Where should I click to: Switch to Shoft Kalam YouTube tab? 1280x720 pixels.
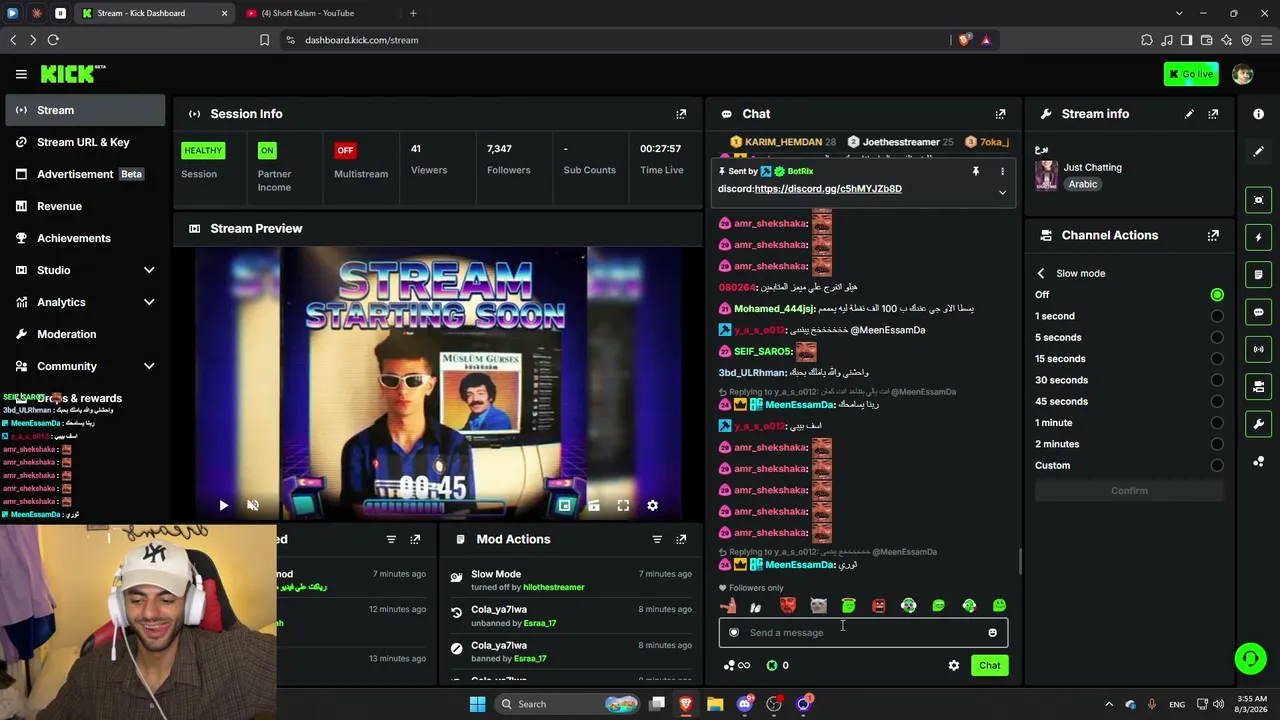coord(315,13)
